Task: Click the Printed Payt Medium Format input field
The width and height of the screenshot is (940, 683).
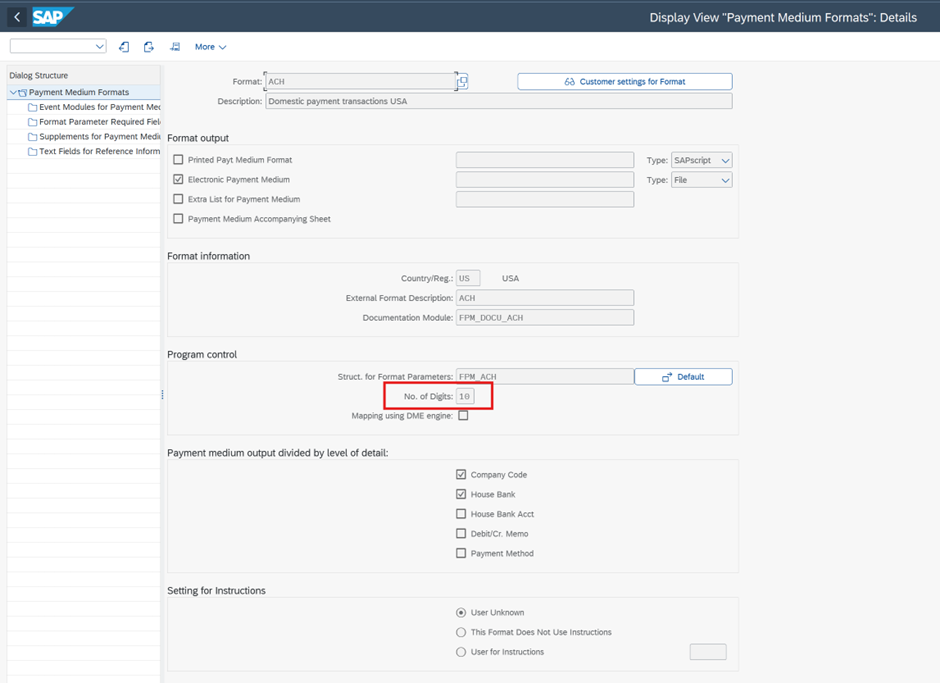Action: click(x=544, y=160)
